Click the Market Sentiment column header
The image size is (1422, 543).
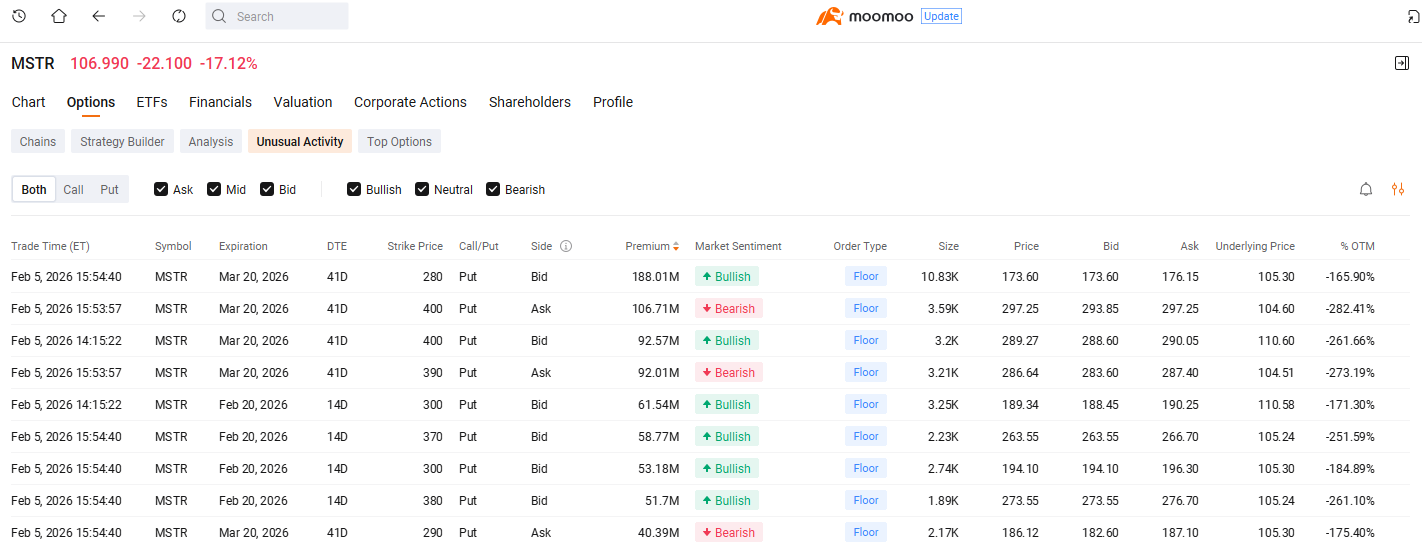pos(738,246)
